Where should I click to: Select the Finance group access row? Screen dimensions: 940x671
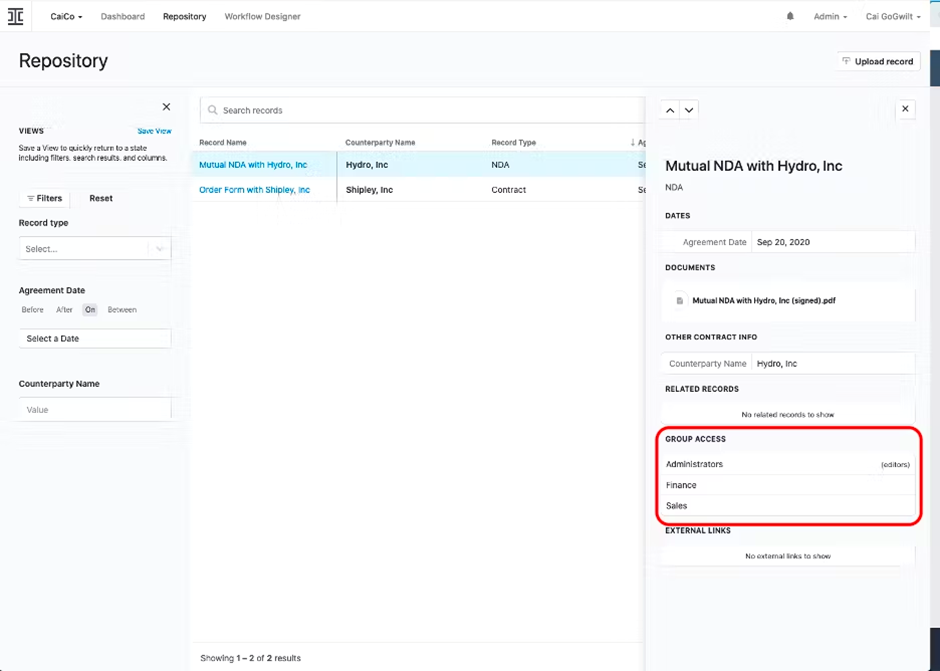click(x=788, y=485)
